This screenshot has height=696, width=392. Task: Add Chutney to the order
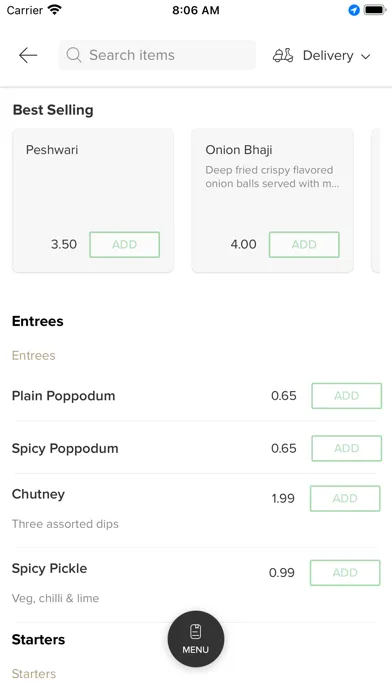[x=345, y=498]
